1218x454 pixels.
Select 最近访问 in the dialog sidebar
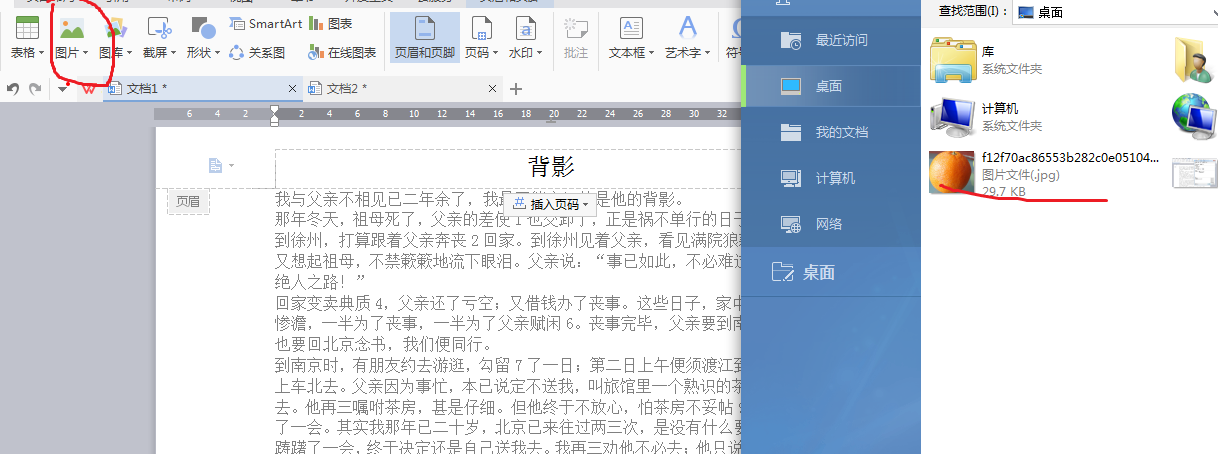pyautogui.click(x=832, y=41)
